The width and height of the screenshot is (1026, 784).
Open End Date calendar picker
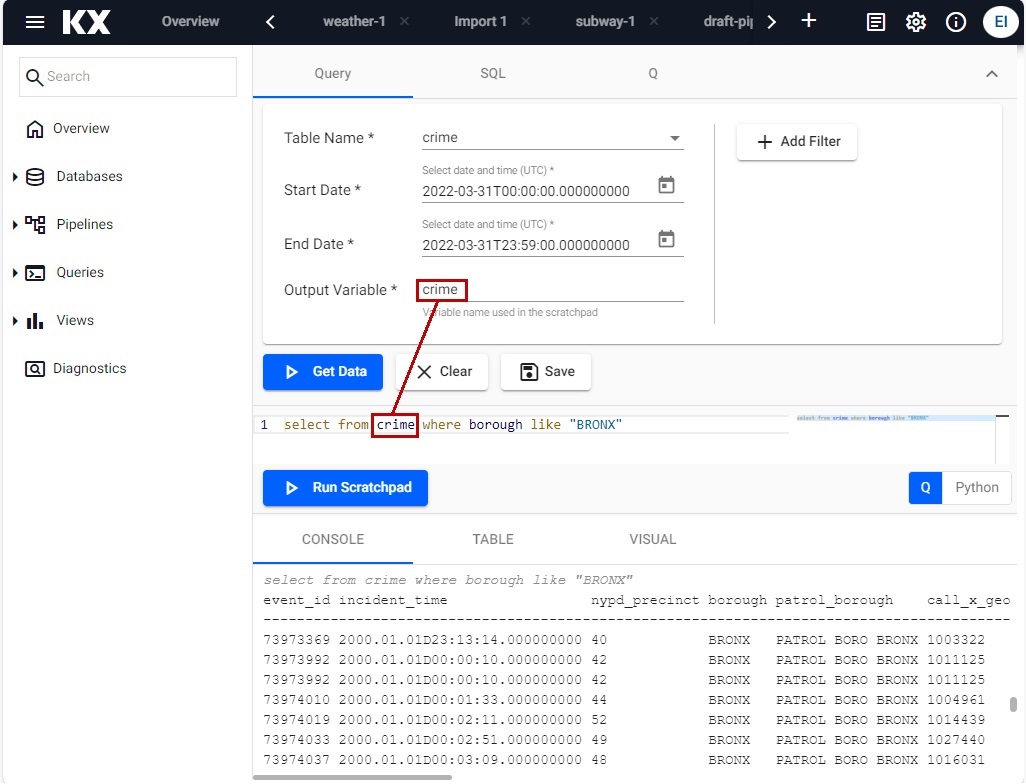pyautogui.click(x=666, y=239)
